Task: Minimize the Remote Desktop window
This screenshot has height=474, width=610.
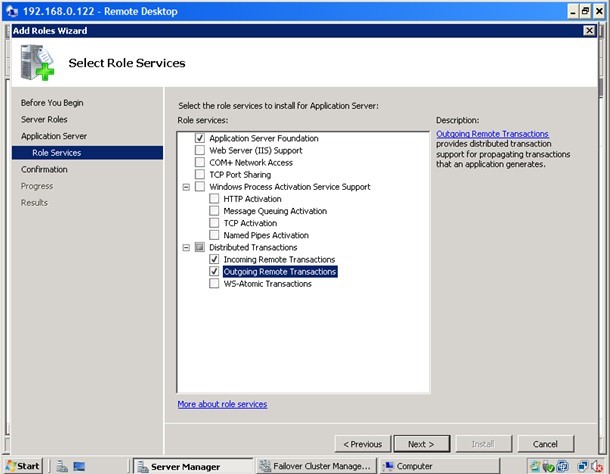Action: tap(573, 11)
